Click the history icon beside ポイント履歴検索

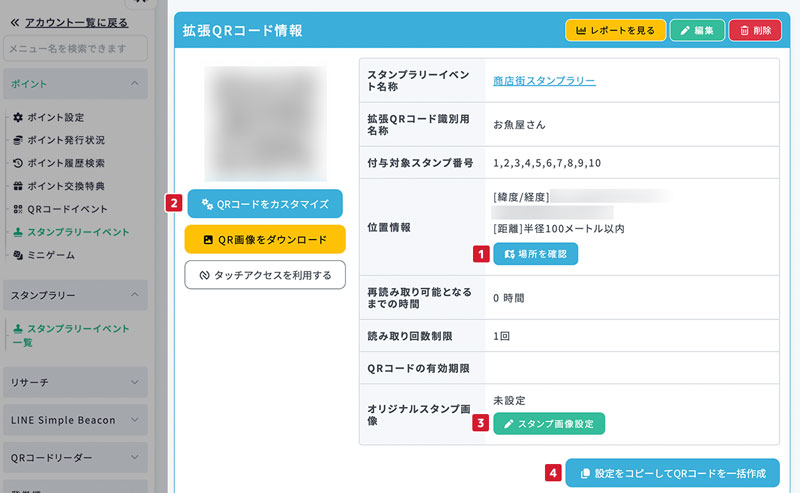(x=18, y=163)
